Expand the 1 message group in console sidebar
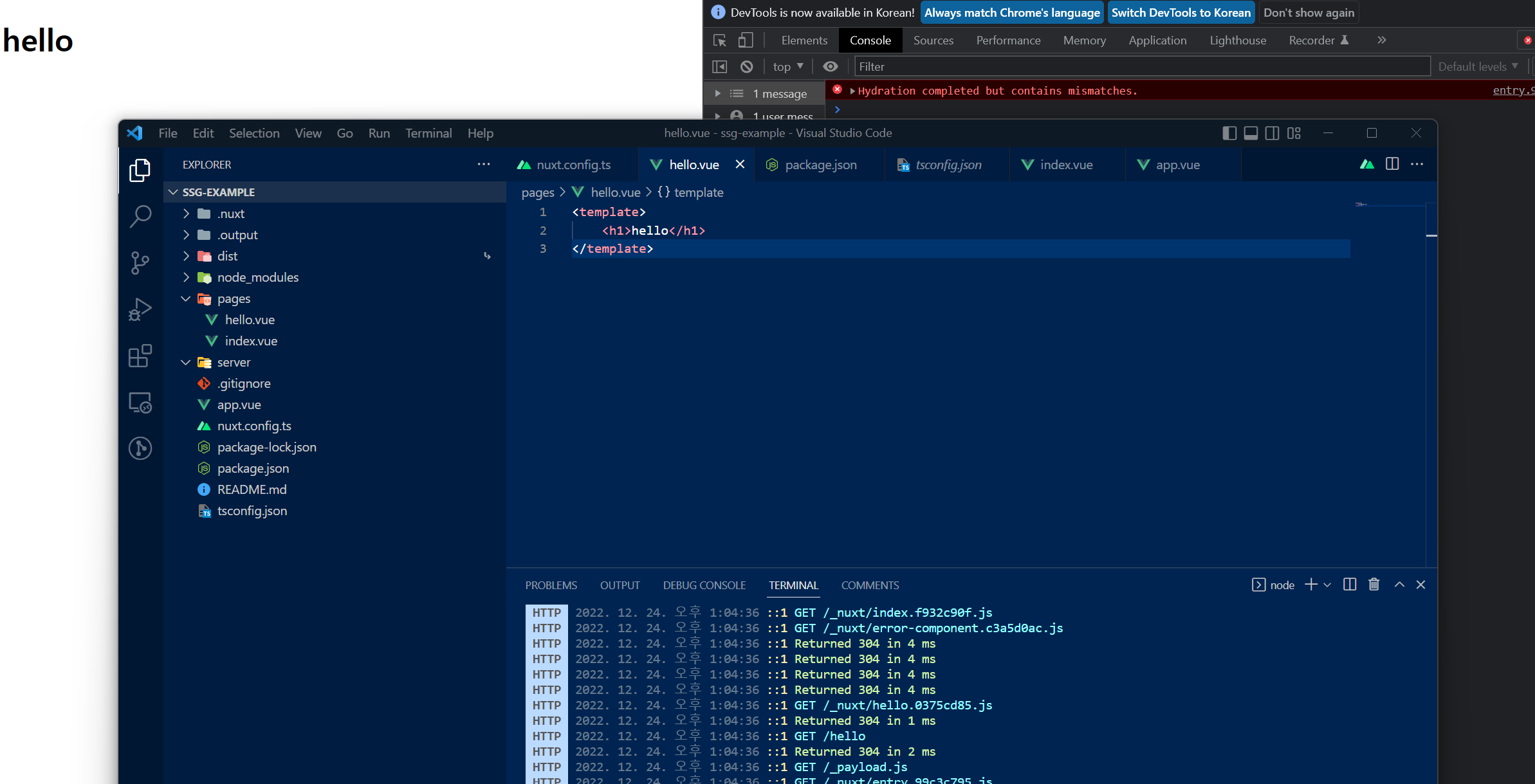This screenshot has width=1535, height=784. pyautogui.click(x=717, y=94)
